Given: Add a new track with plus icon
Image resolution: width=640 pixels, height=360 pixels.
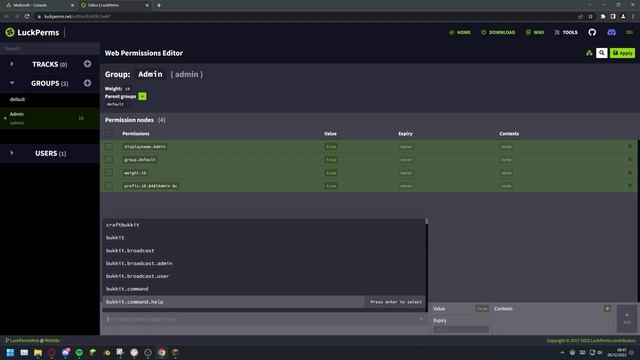Looking at the screenshot, I should coord(87,64).
